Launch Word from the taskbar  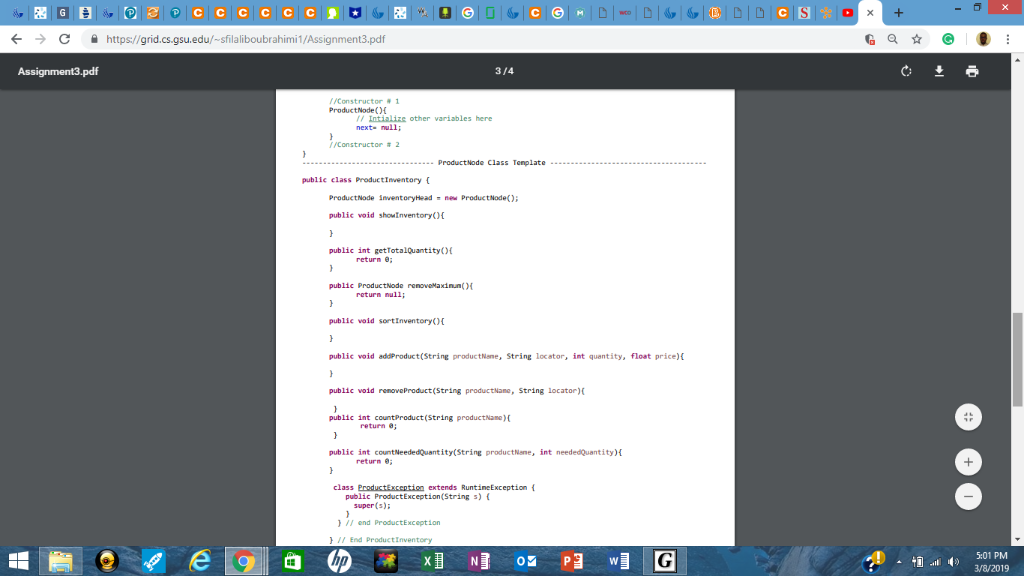[618, 560]
